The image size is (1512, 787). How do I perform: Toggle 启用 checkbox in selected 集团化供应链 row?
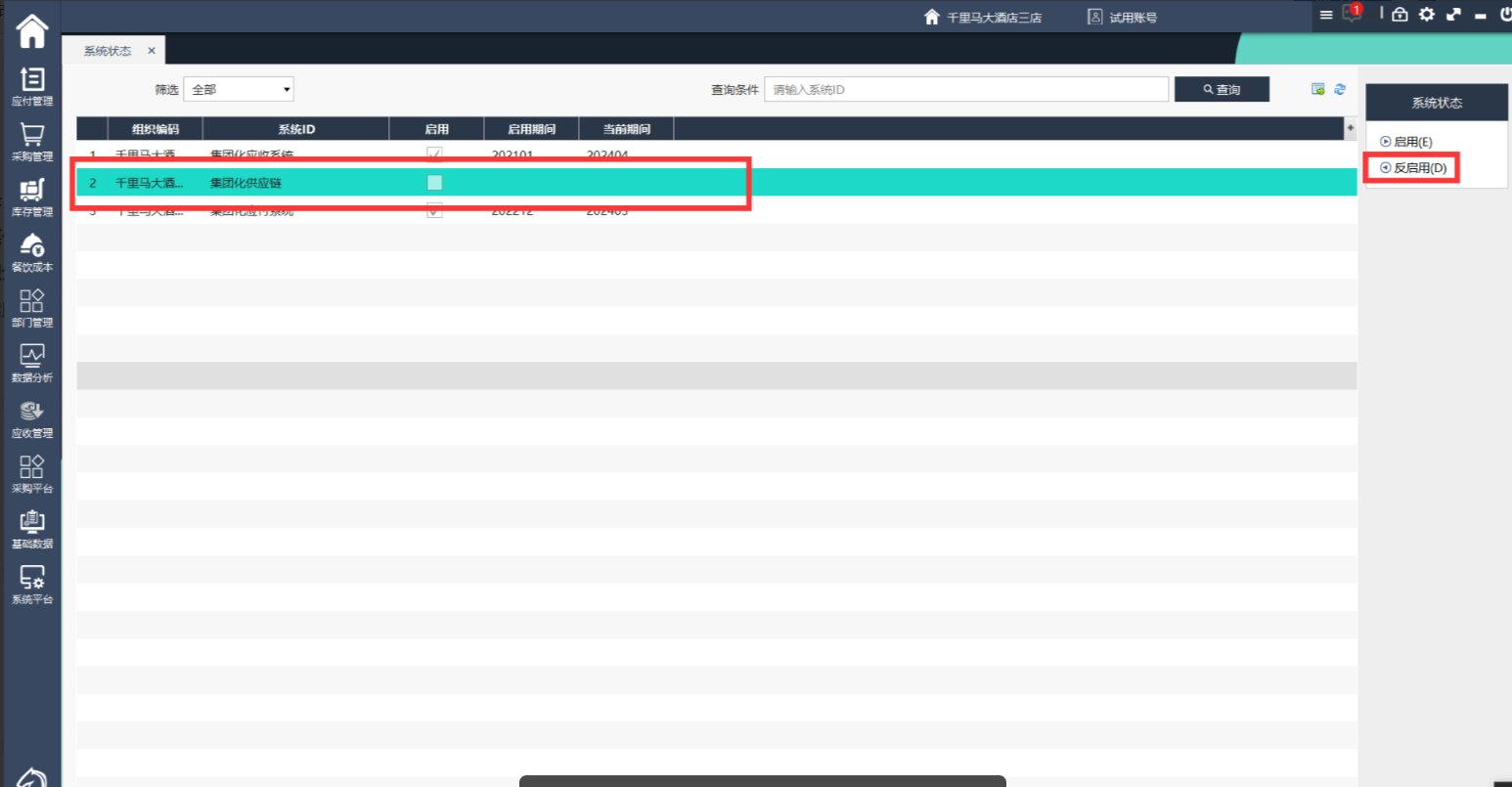[435, 183]
